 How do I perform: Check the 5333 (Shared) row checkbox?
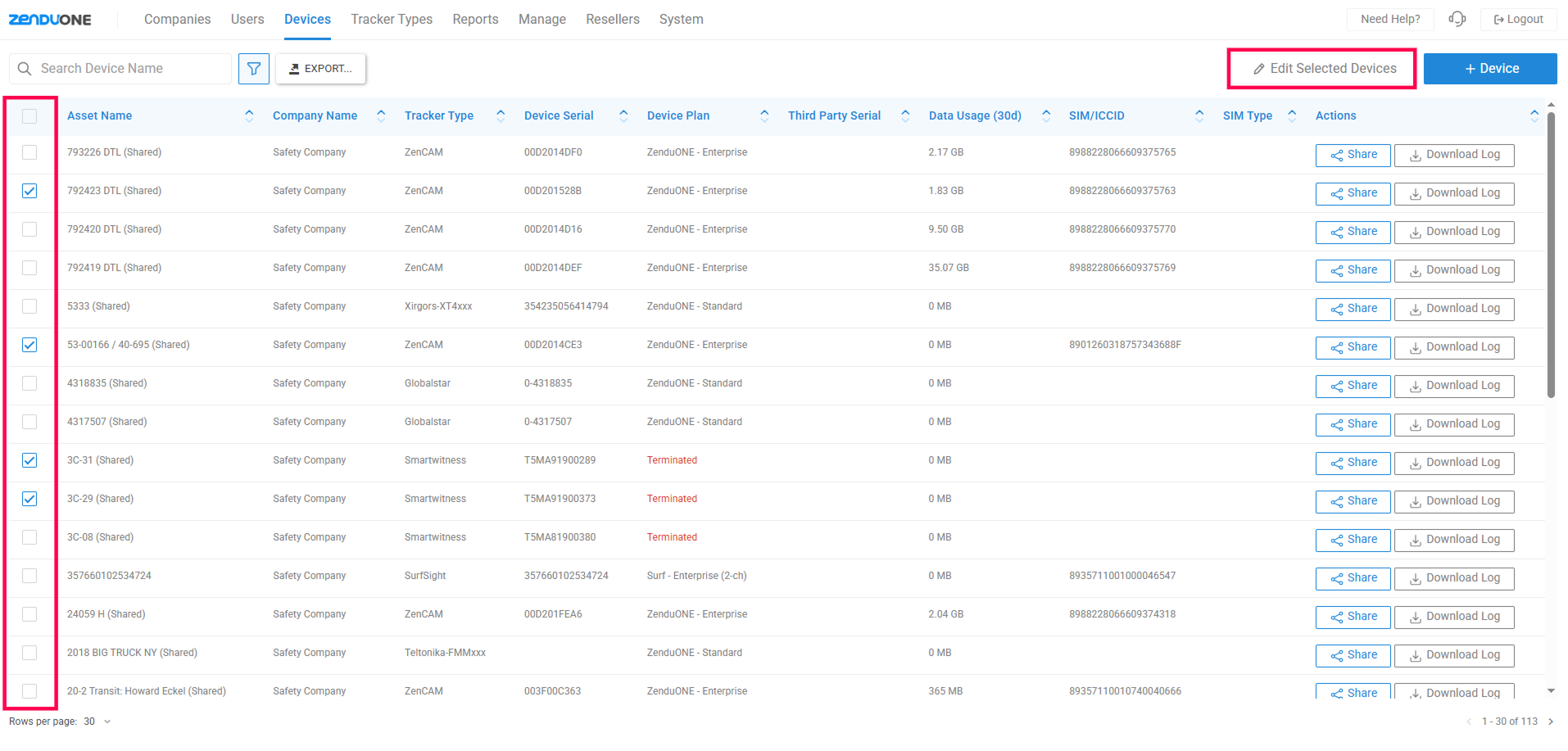[29, 306]
